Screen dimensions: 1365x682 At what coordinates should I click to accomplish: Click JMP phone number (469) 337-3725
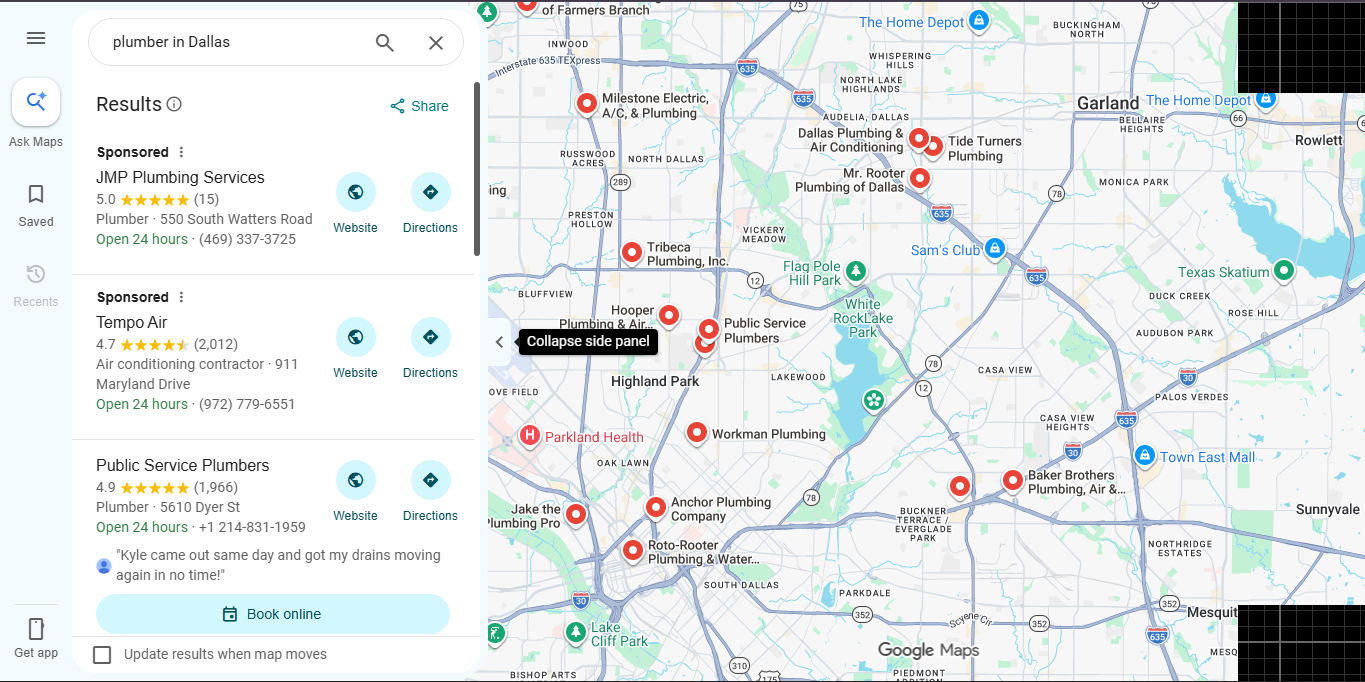(x=247, y=239)
